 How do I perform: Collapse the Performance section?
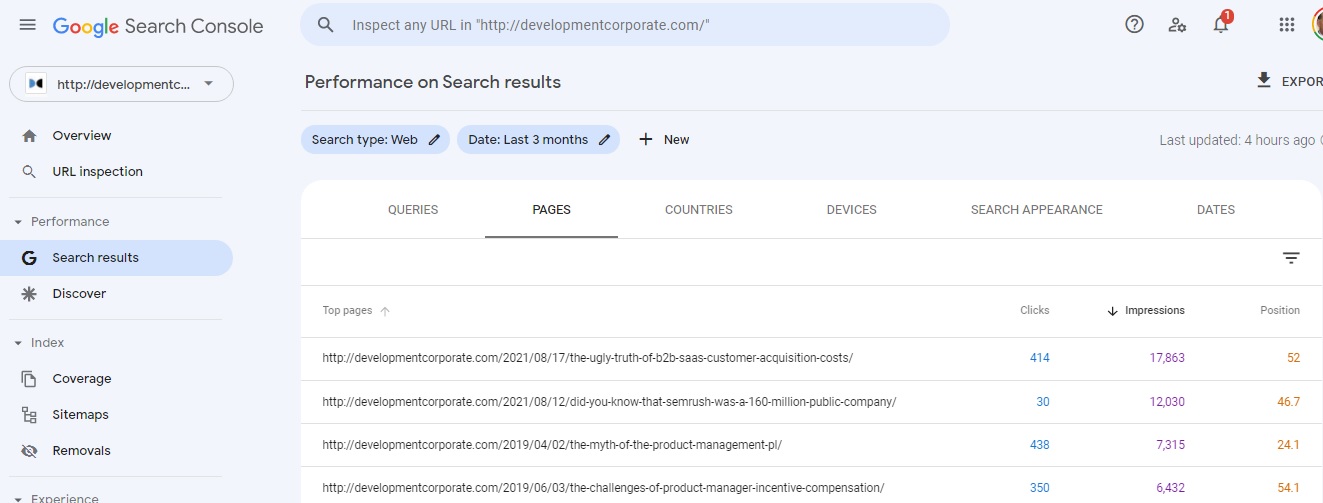(x=18, y=222)
